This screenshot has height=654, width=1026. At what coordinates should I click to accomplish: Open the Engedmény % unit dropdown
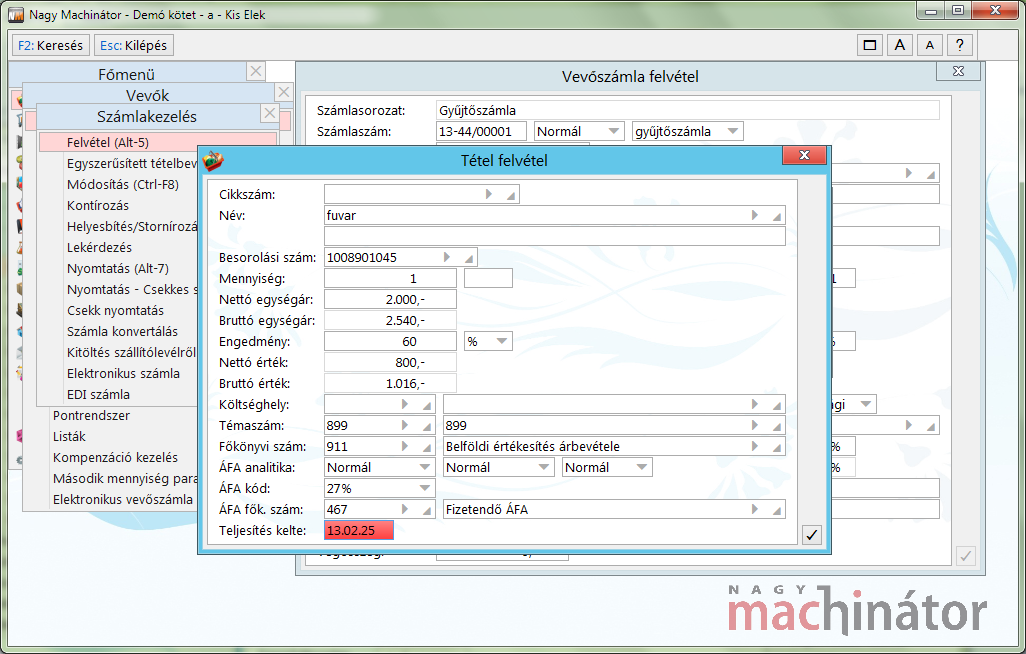502,341
